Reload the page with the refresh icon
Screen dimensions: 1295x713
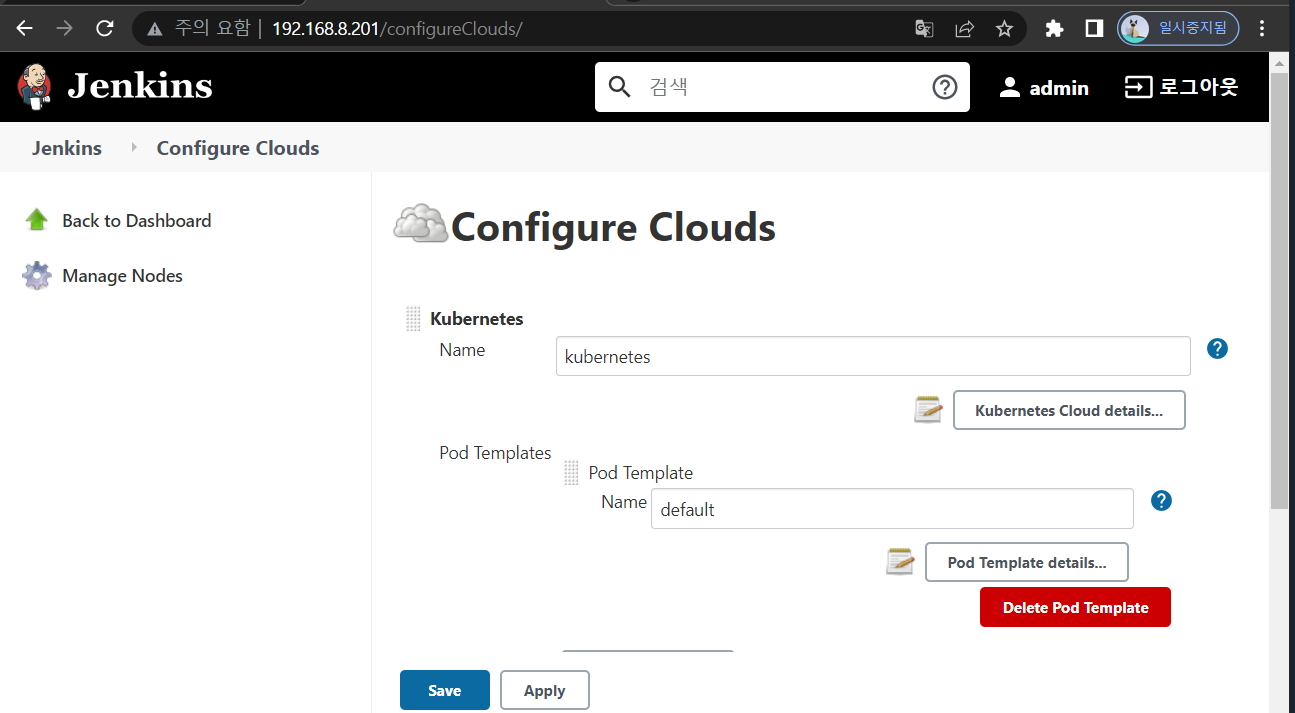105,28
